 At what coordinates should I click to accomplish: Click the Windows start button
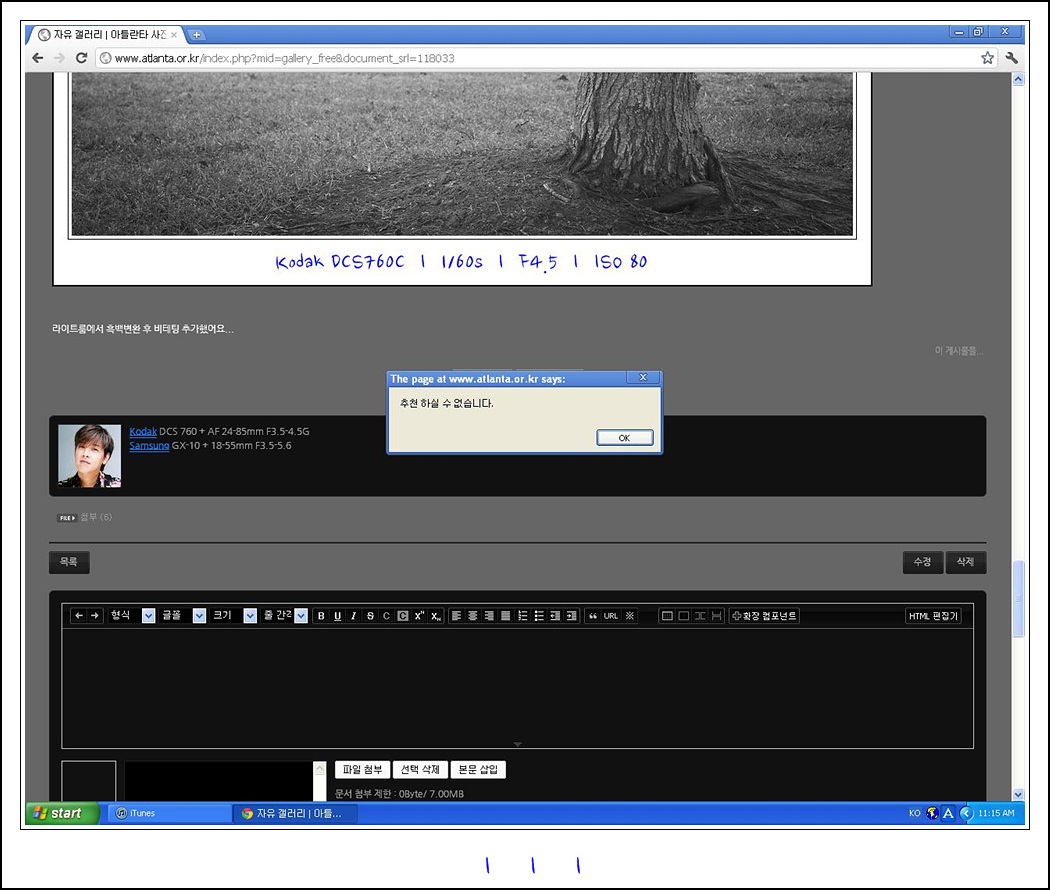click(62, 813)
